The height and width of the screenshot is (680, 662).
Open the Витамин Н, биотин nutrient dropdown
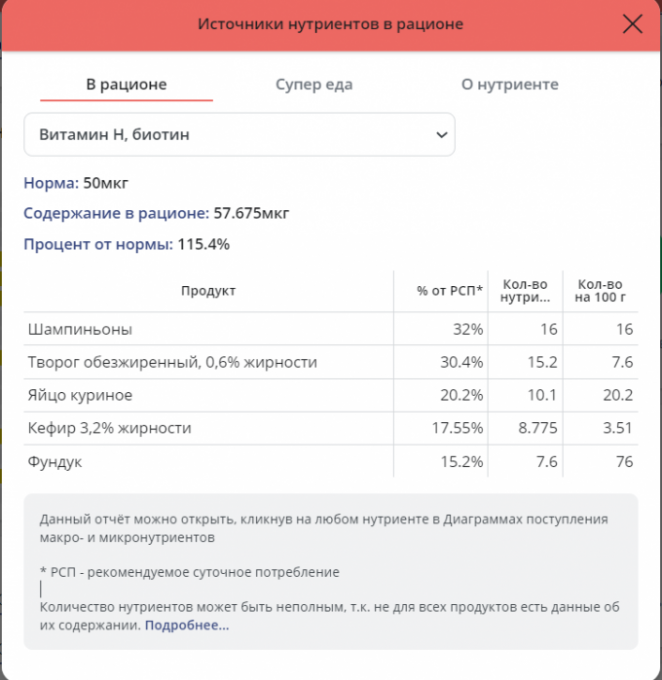(239, 134)
